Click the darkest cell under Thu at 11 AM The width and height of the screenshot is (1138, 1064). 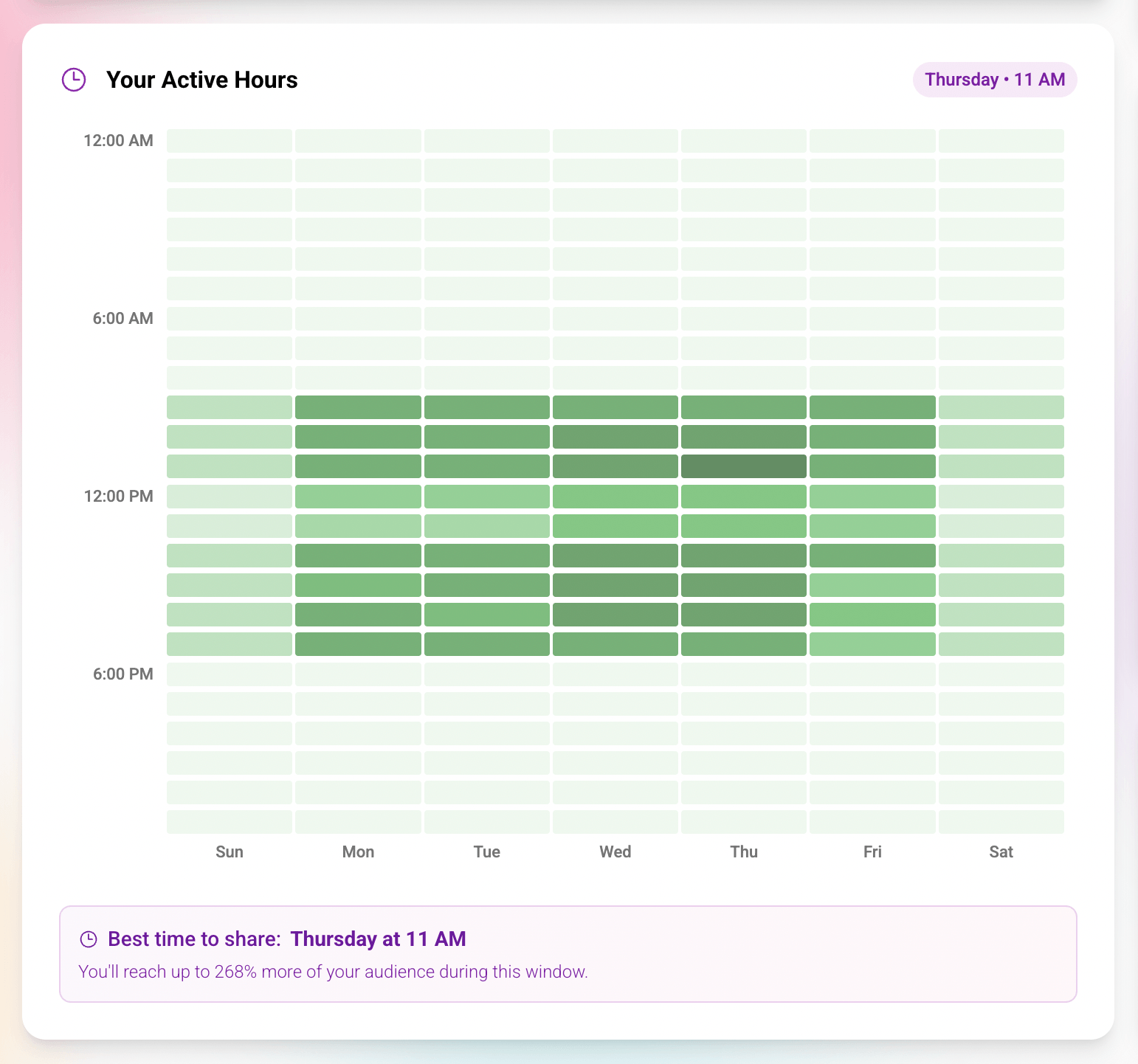[x=743, y=466]
